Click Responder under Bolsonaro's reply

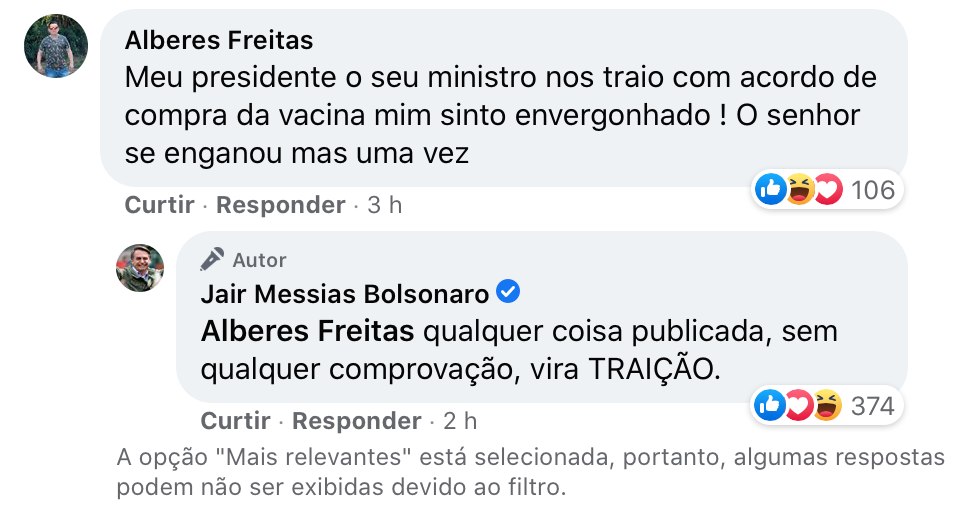pyautogui.click(x=357, y=420)
